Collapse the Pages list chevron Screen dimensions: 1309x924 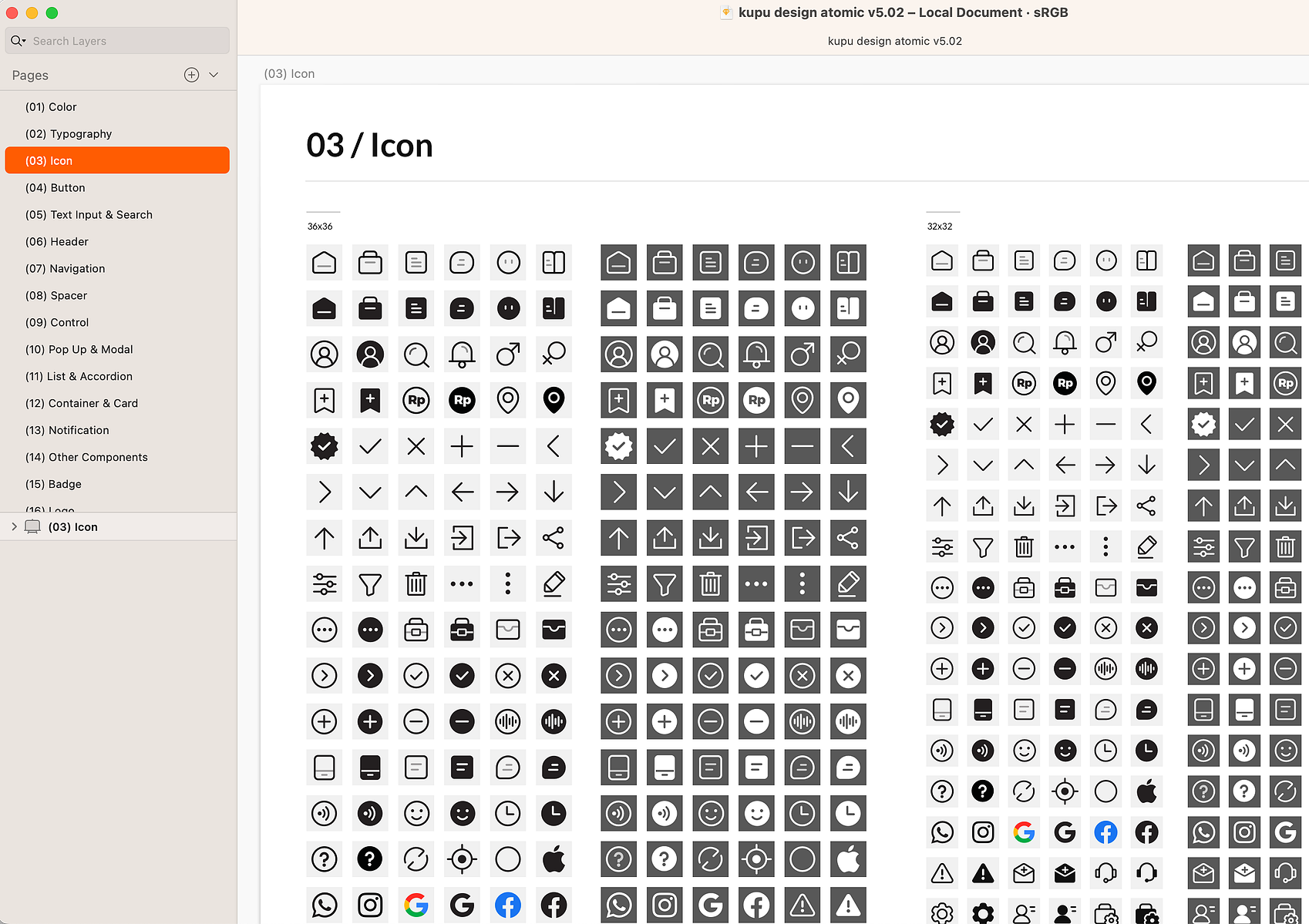point(214,75)
